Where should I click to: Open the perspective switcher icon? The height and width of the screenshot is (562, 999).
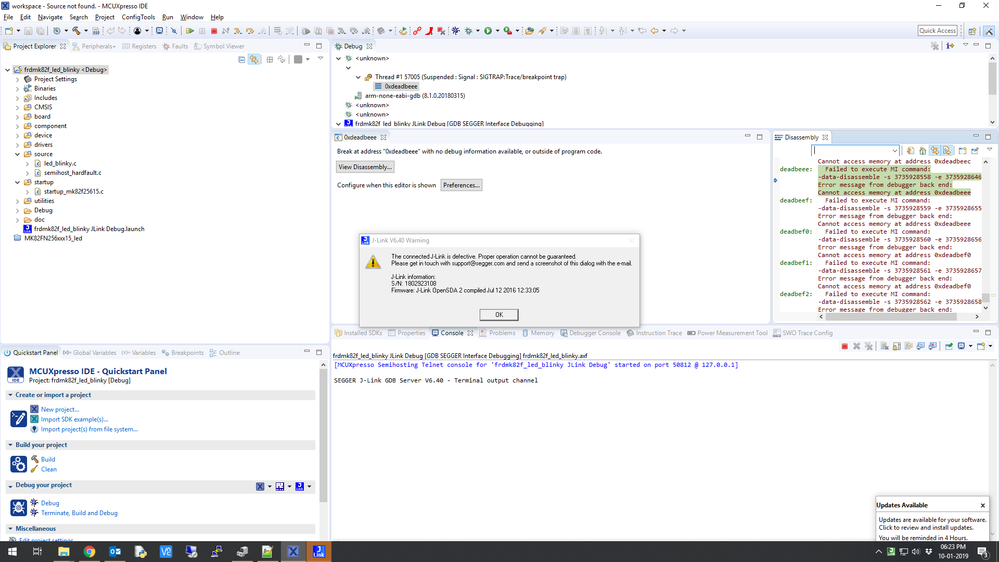tap(972, 31)
